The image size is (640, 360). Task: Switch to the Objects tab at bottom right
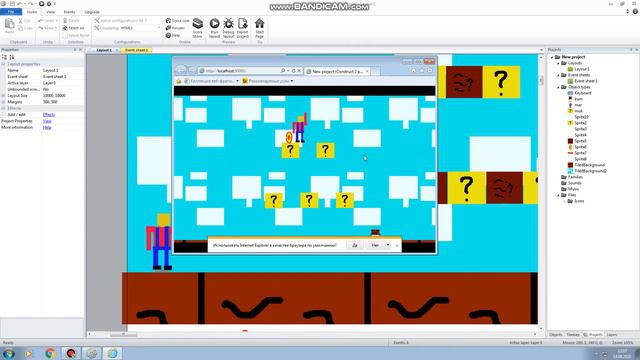point(556,335)
